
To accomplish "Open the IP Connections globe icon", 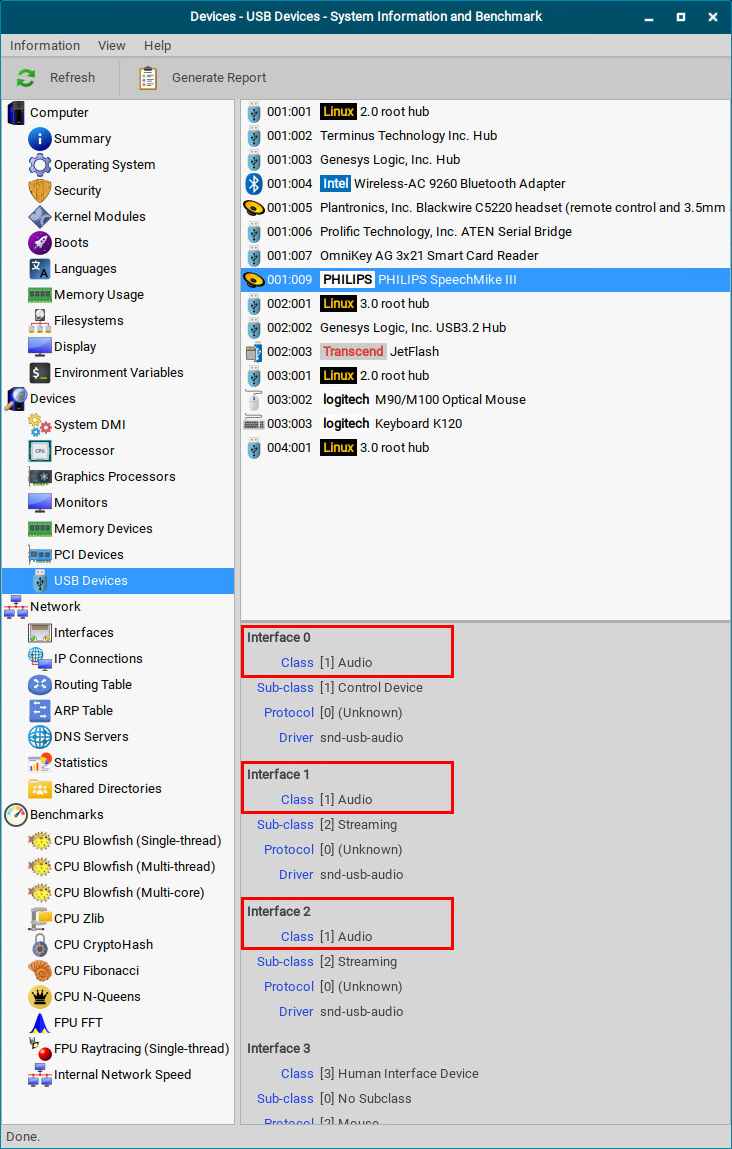I will pyautogui.click(x=40, y=658).
